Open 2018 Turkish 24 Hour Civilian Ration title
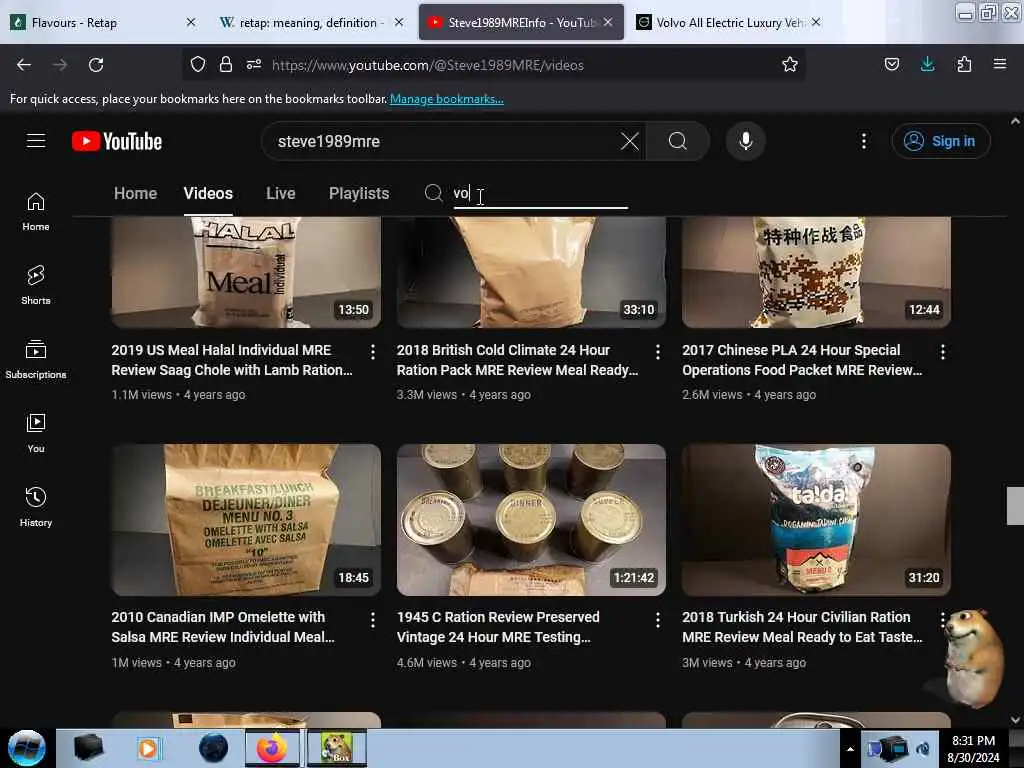Image resolution: width=1024 pixels, height=768 pixels. pyautogui.click(x=802, y=627)
